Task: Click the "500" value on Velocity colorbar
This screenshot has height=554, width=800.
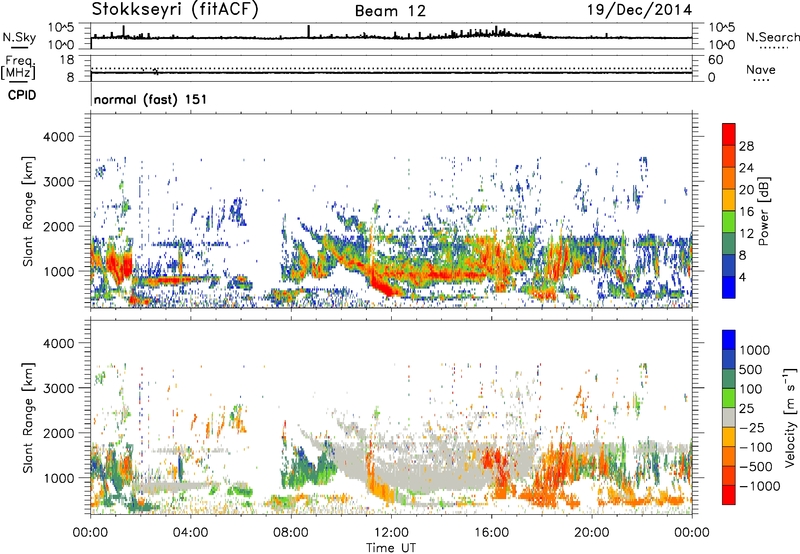Action: tap(751, 369)
